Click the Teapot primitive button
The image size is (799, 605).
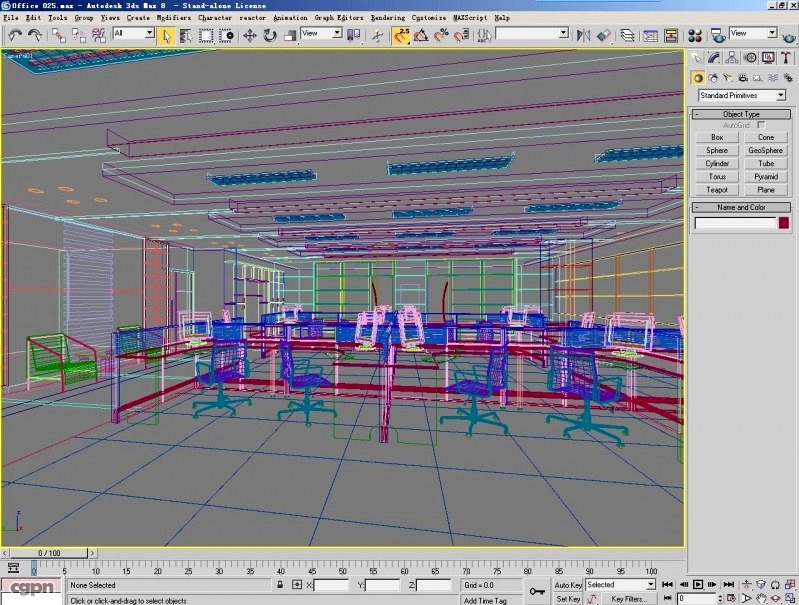coord(717,190)
